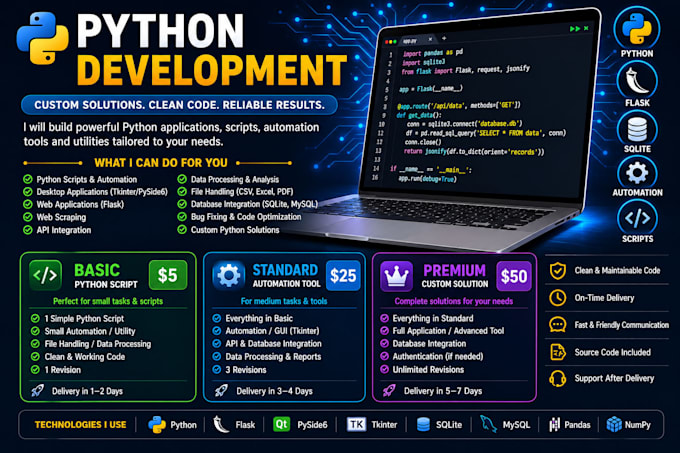The image size is (680, 453).
Task: Click the MySQL dolphin icon
Action: pos(488,424)
